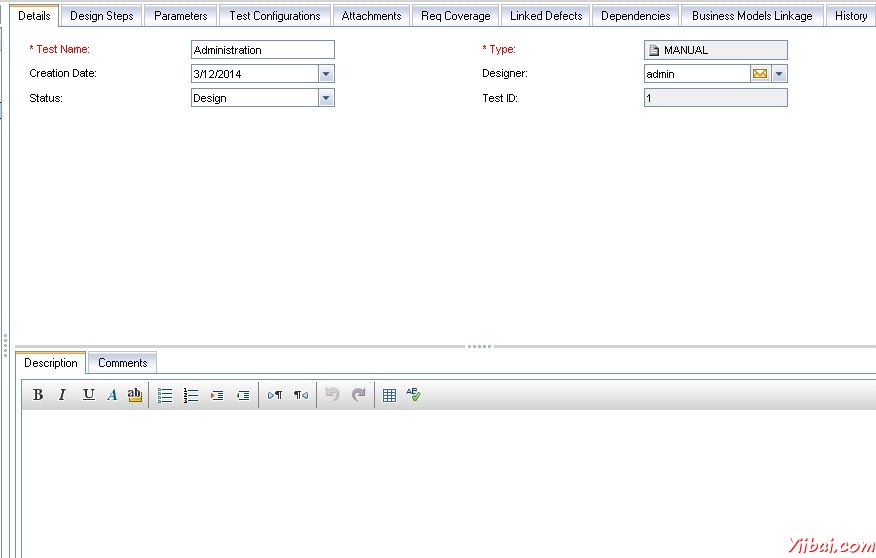
Task: Open the Attachments tab
Action: tap(371, 16)
